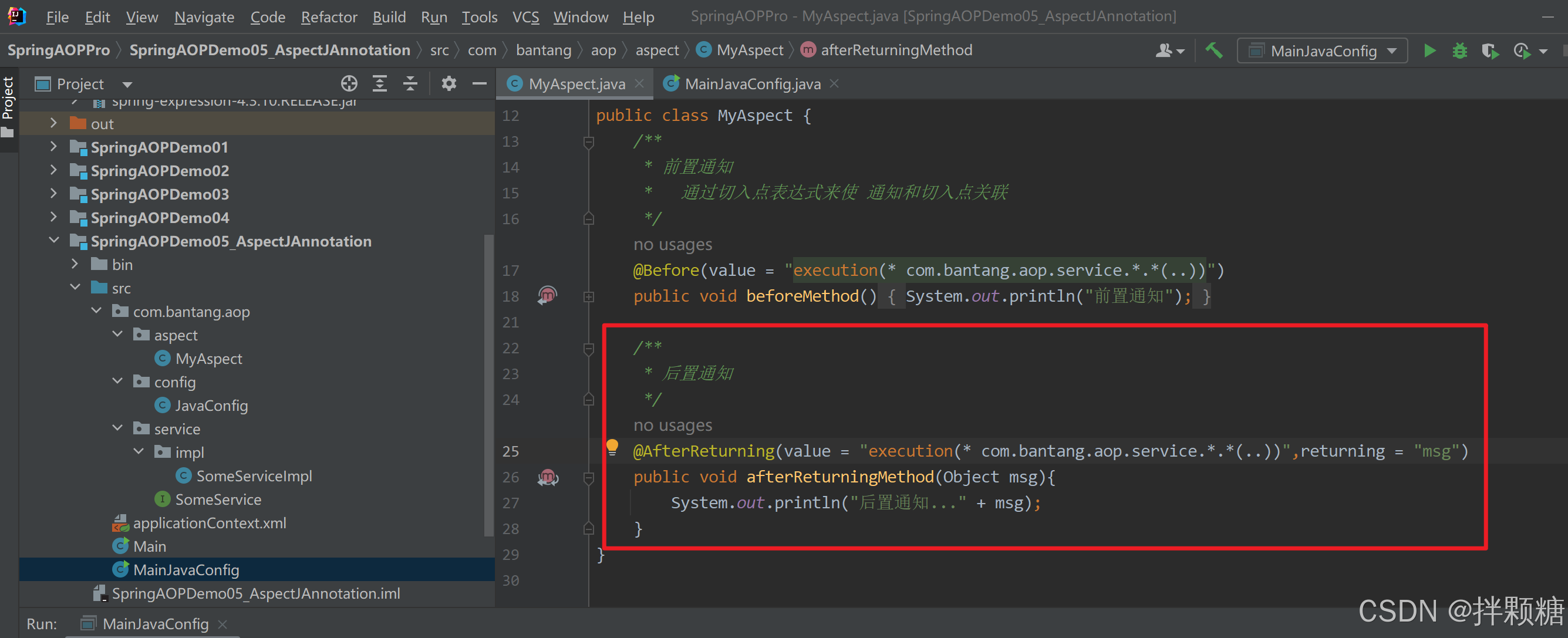The width and height of the screenshot is (1568, 638).
Task: Collapse the aspect package node
Action: [x=117, y=334]
